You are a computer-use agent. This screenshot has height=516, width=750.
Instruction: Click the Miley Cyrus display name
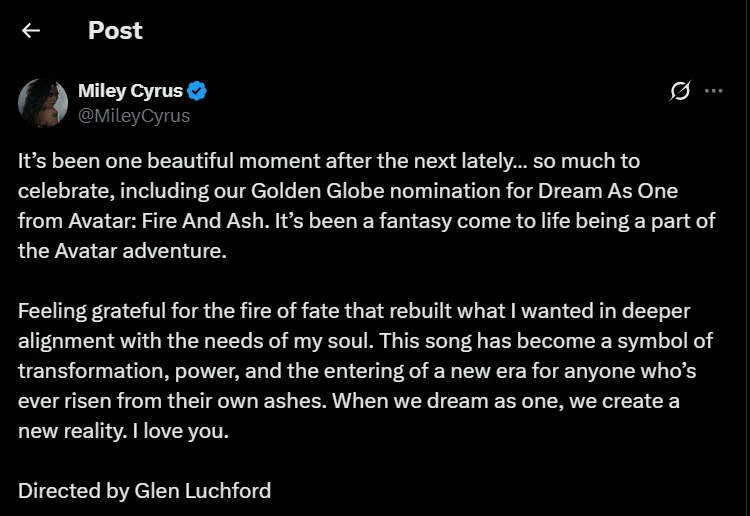[x=130, y=91]
